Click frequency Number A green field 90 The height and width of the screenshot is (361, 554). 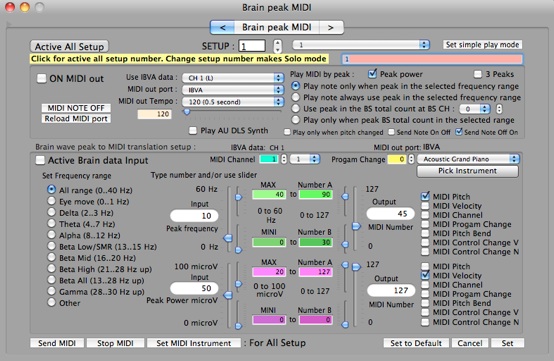316,194
